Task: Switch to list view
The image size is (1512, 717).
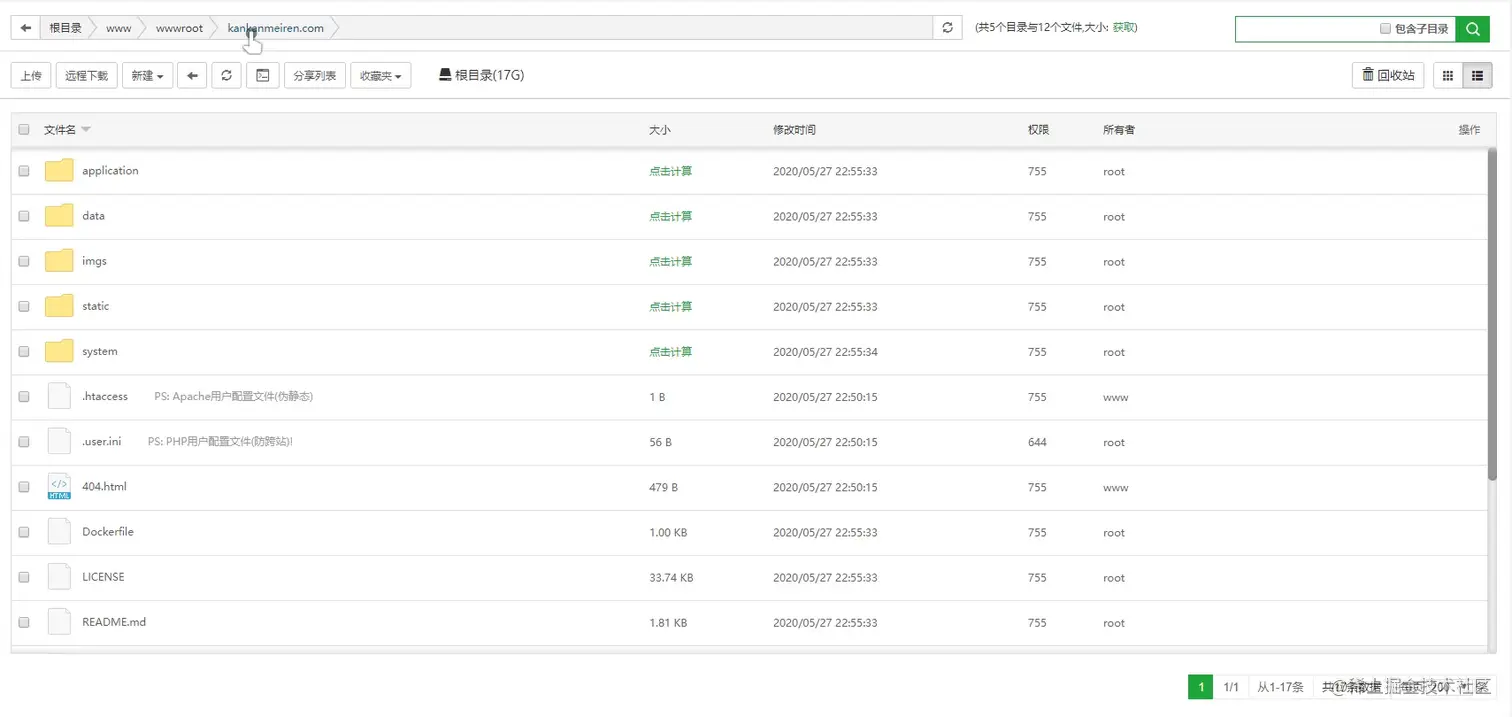Action: click(1477, 75)
